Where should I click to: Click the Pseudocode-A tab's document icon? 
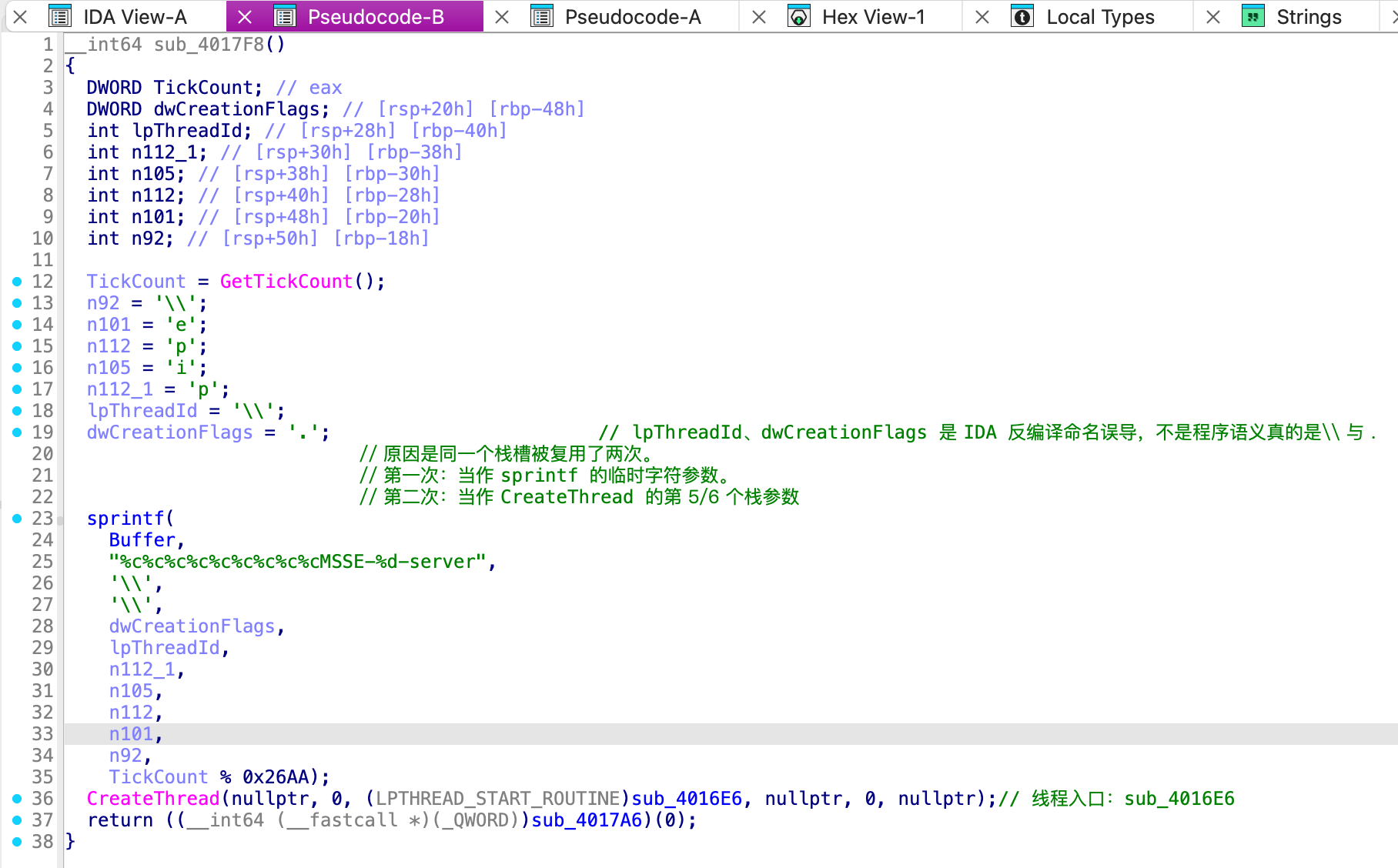tap(543, 16)
